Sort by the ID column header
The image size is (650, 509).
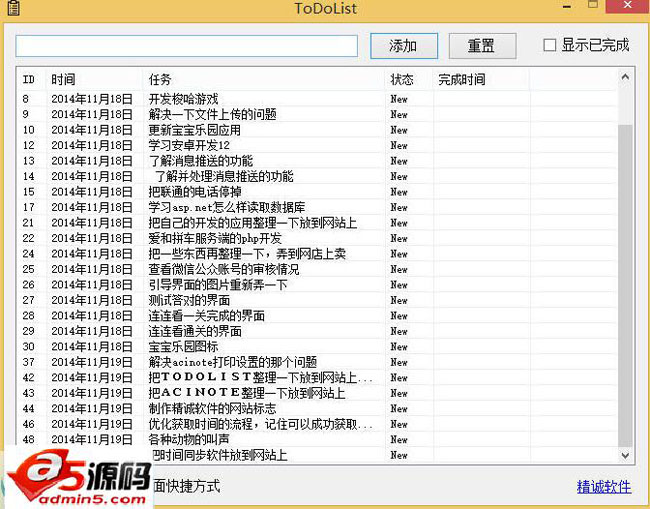click(29, 79)
